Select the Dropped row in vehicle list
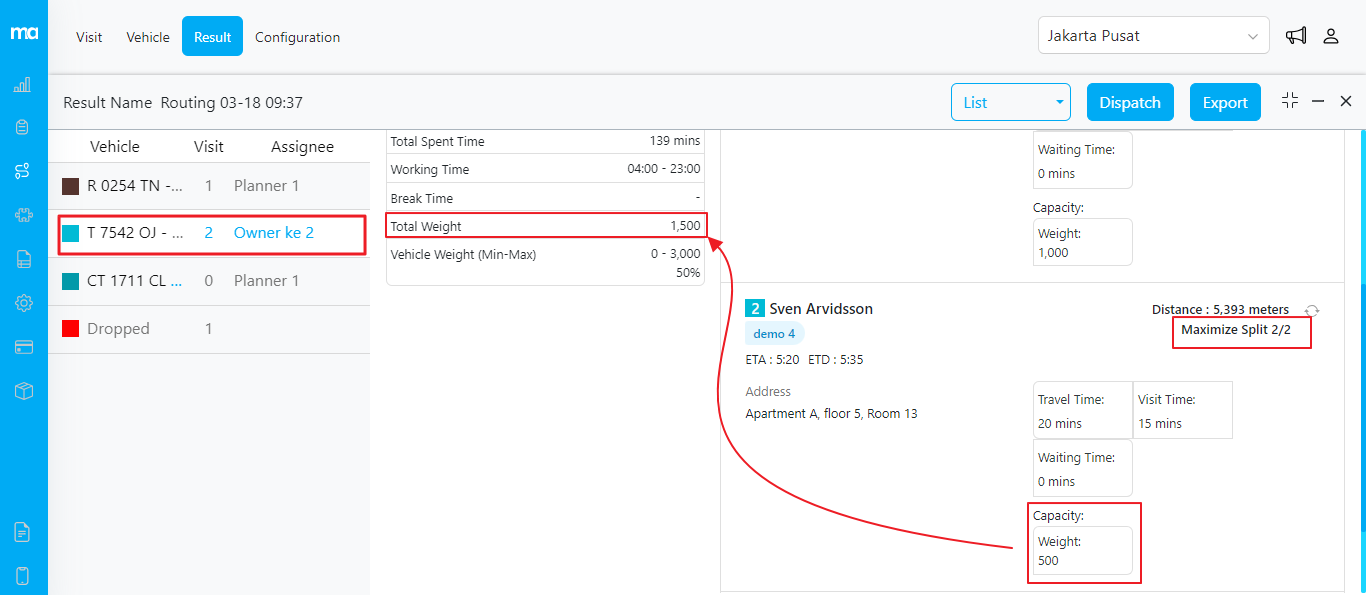Screen dimensions: 1366x595 coord(118,329)
